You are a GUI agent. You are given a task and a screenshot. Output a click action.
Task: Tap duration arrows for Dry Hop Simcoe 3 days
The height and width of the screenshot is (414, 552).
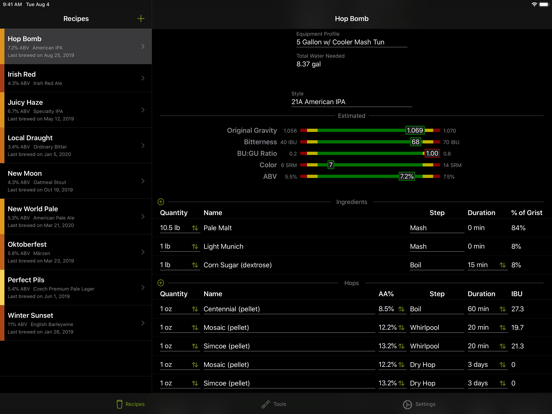point(502,383)
